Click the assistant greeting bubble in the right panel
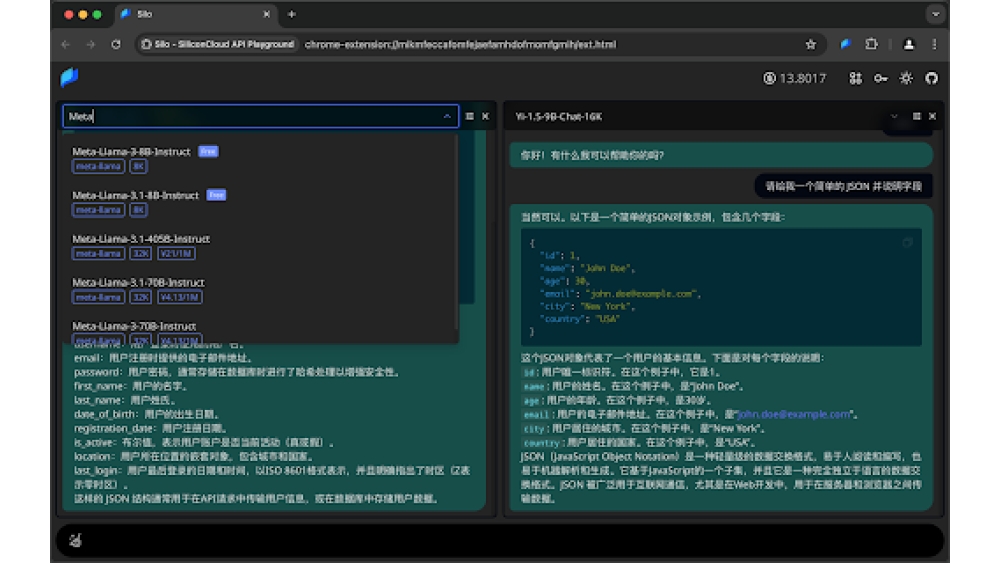Viewport: 1000px width, 563px height. point(721,155)
